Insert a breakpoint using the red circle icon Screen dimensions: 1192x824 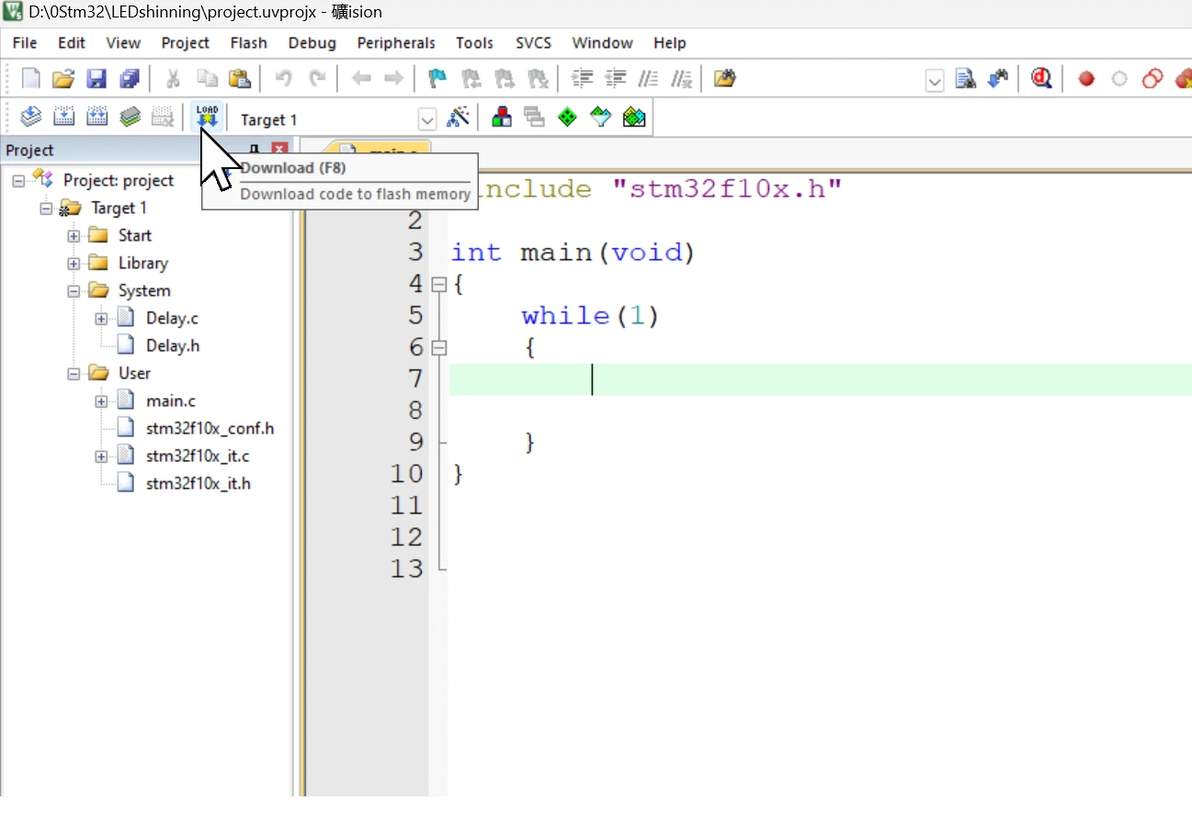(1086, 78)
